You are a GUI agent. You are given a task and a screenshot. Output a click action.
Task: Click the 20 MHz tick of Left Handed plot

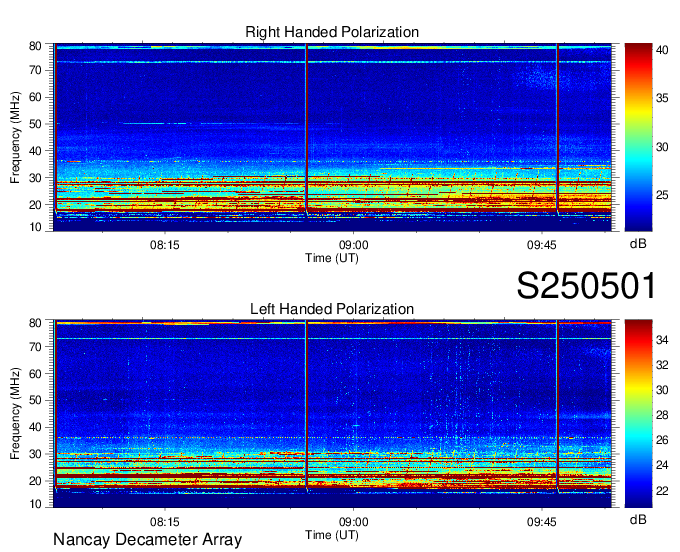[x=35, y=481]
